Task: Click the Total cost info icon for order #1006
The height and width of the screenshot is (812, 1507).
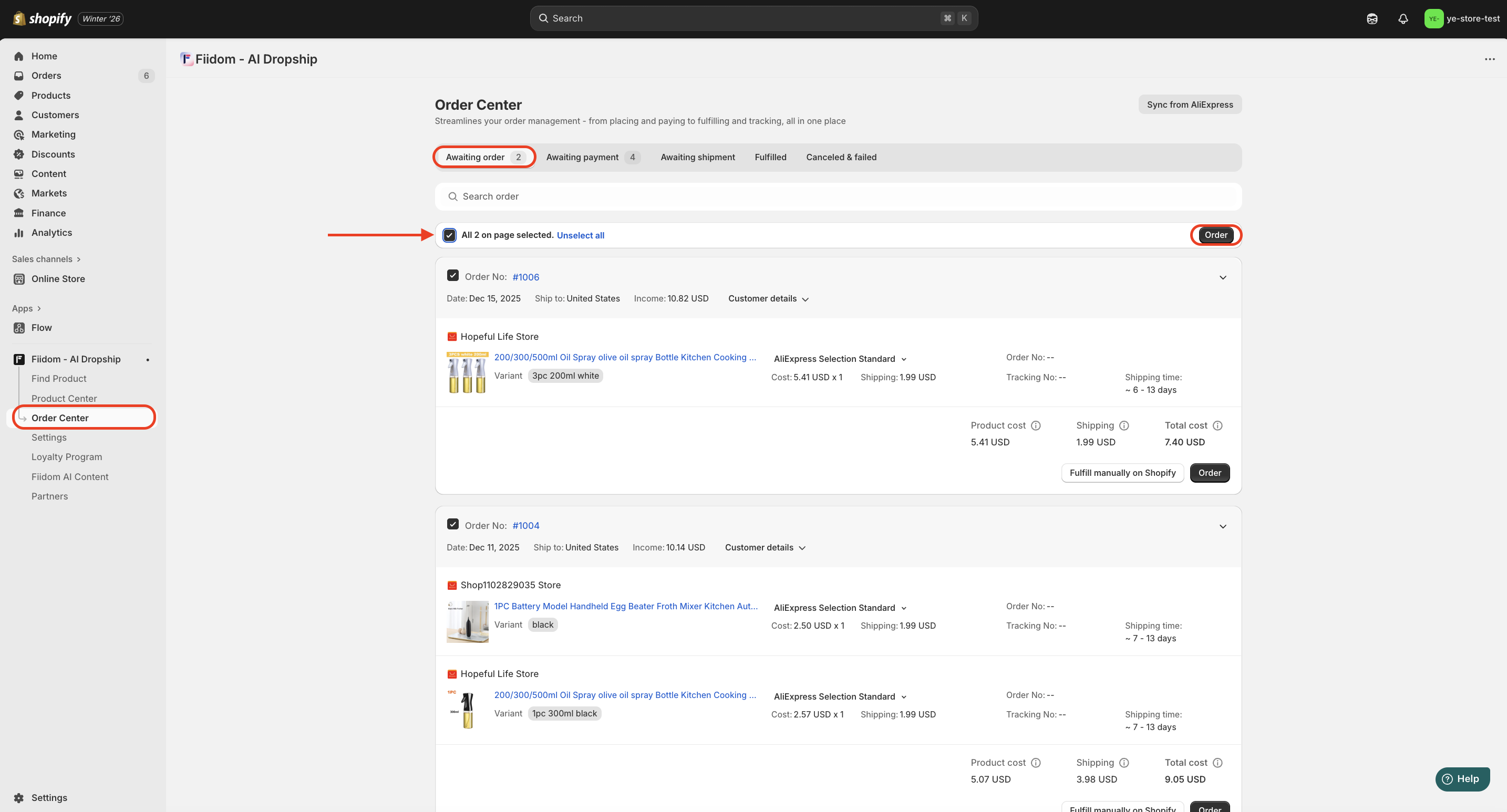Action: click(x=1217, y=425)
